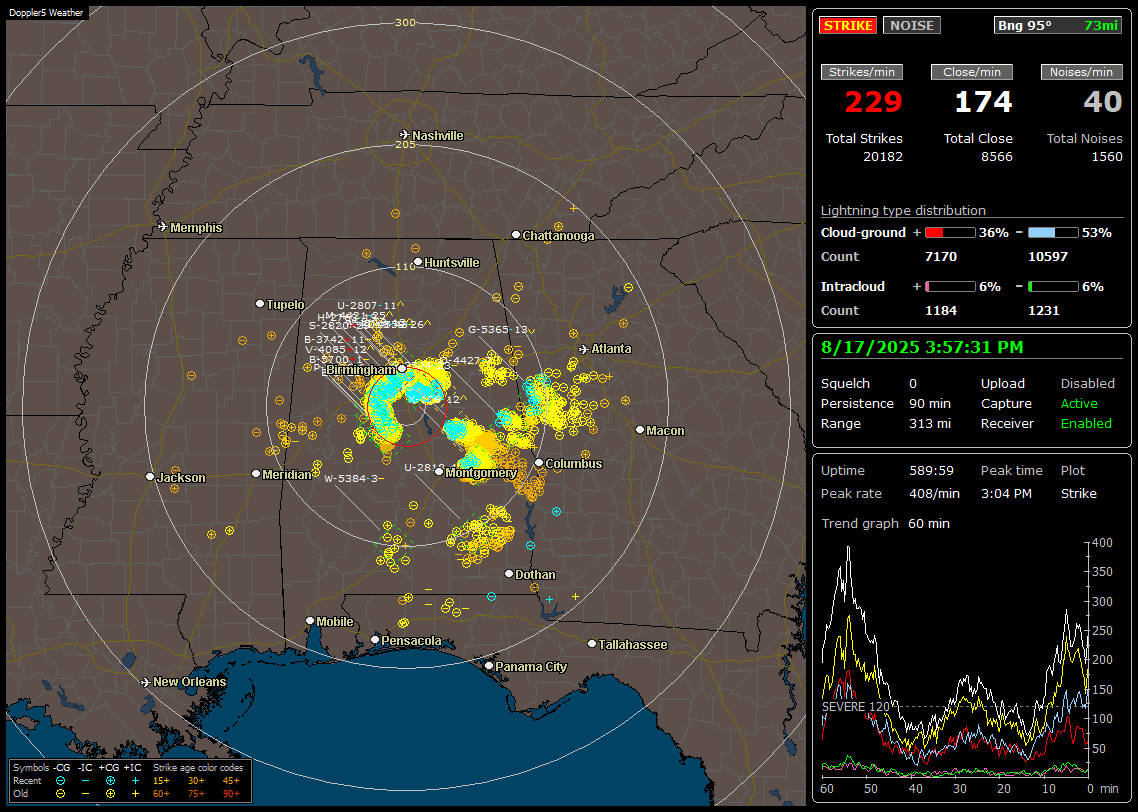1138x812 pixels.
Task: Click the New Orleans airport icon
Action: (145, 682)
